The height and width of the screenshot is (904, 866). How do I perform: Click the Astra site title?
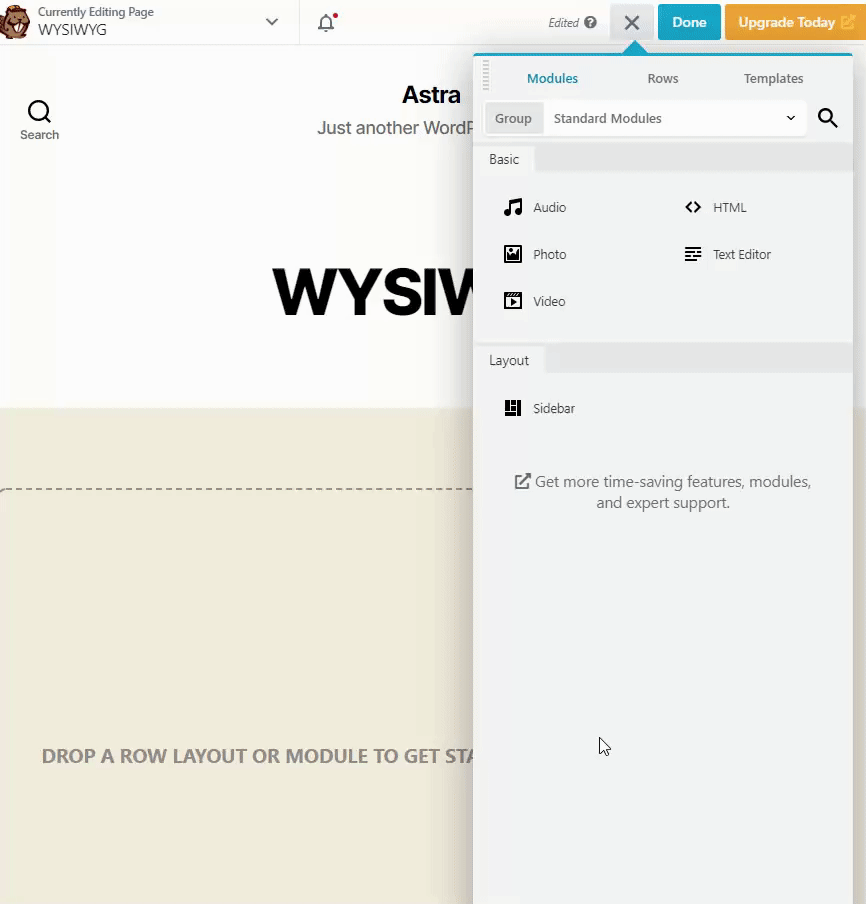coord(431,95)
